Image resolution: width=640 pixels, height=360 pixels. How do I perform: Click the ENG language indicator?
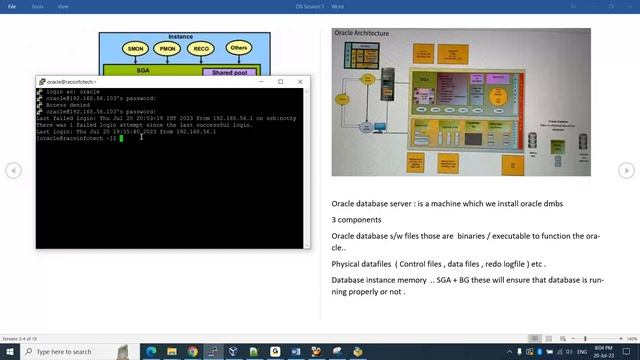click(x=582, y=352)
